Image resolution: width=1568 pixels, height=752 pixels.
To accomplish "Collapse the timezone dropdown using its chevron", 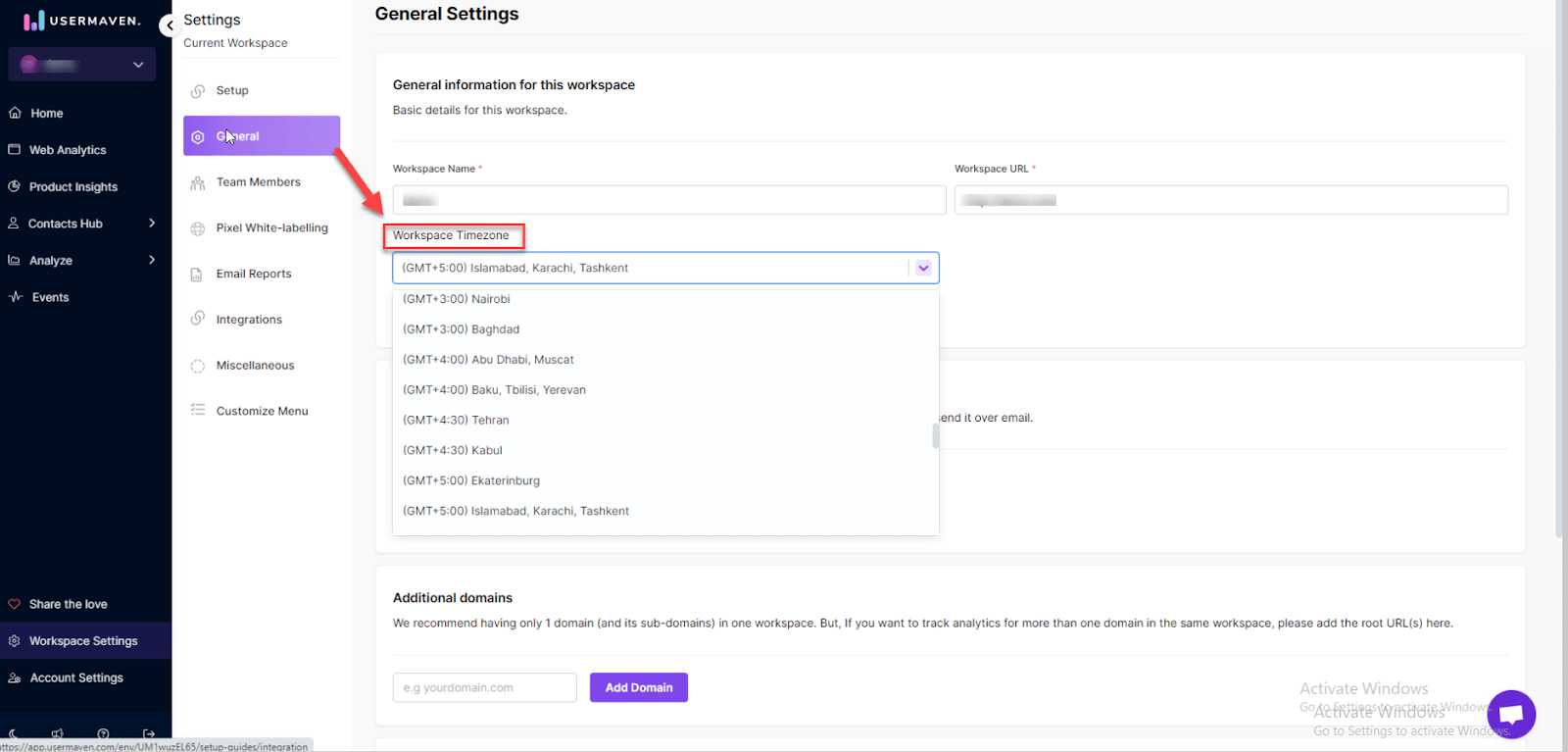I will [x=923, y=268].
